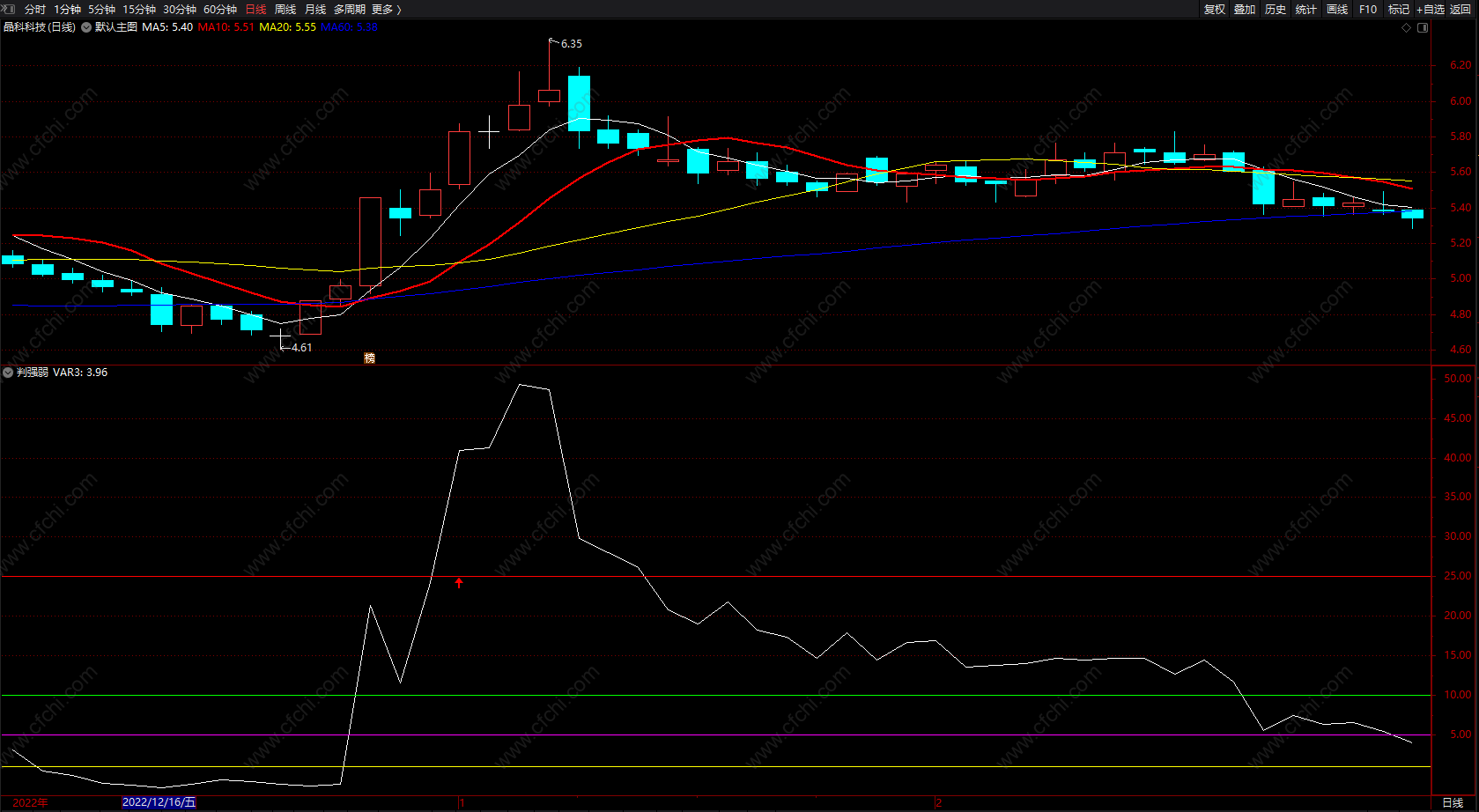Select the 5分钟 period tab

tap(102, 10)
